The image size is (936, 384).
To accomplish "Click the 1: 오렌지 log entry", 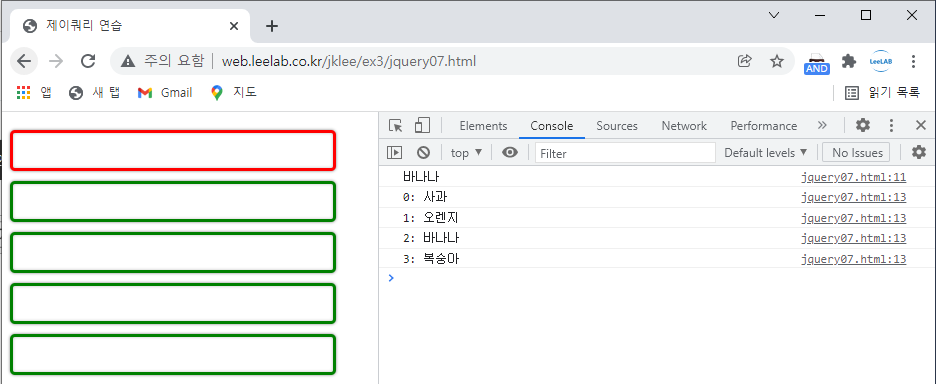I will point(431,218).
